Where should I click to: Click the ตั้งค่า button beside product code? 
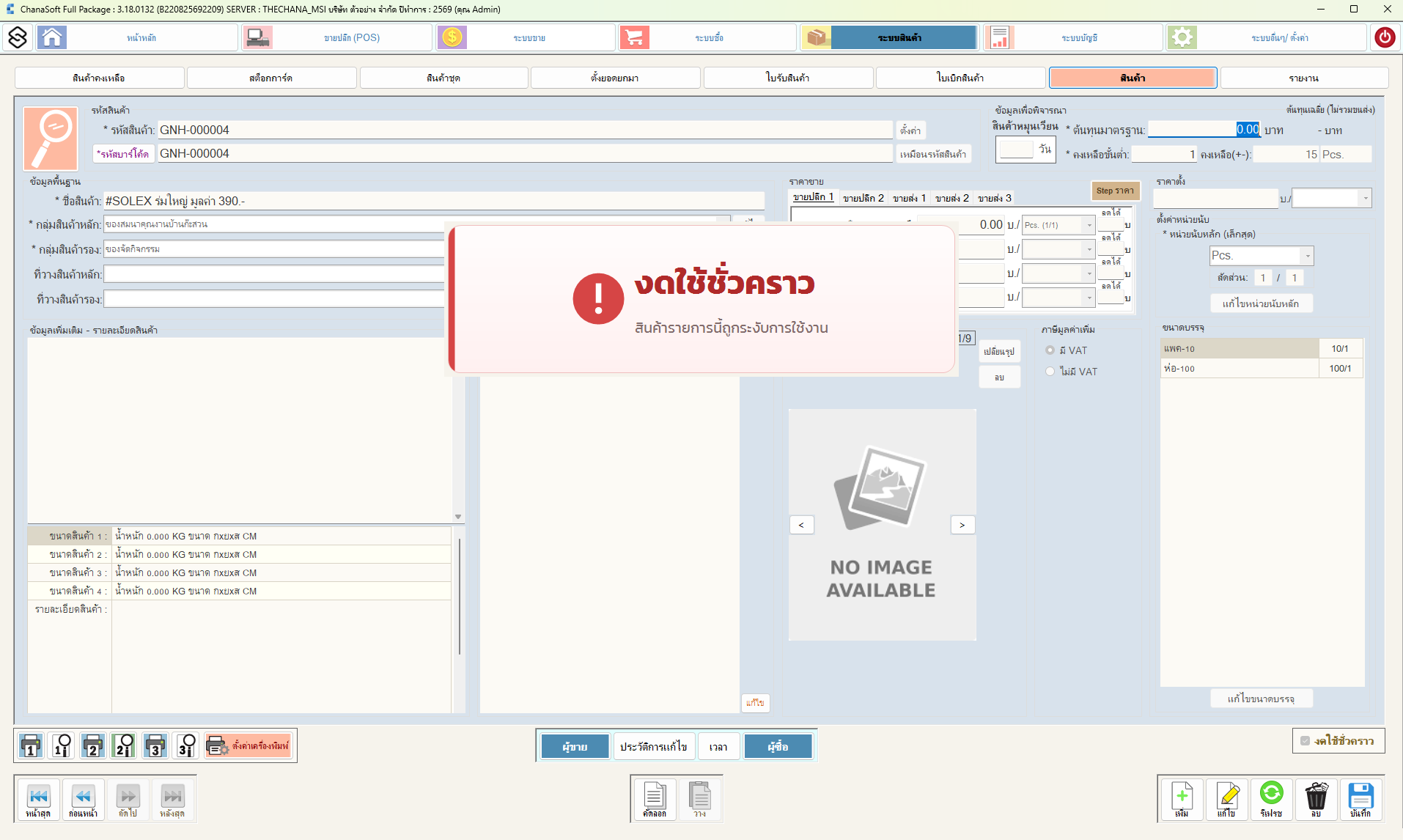click(910, 130)
